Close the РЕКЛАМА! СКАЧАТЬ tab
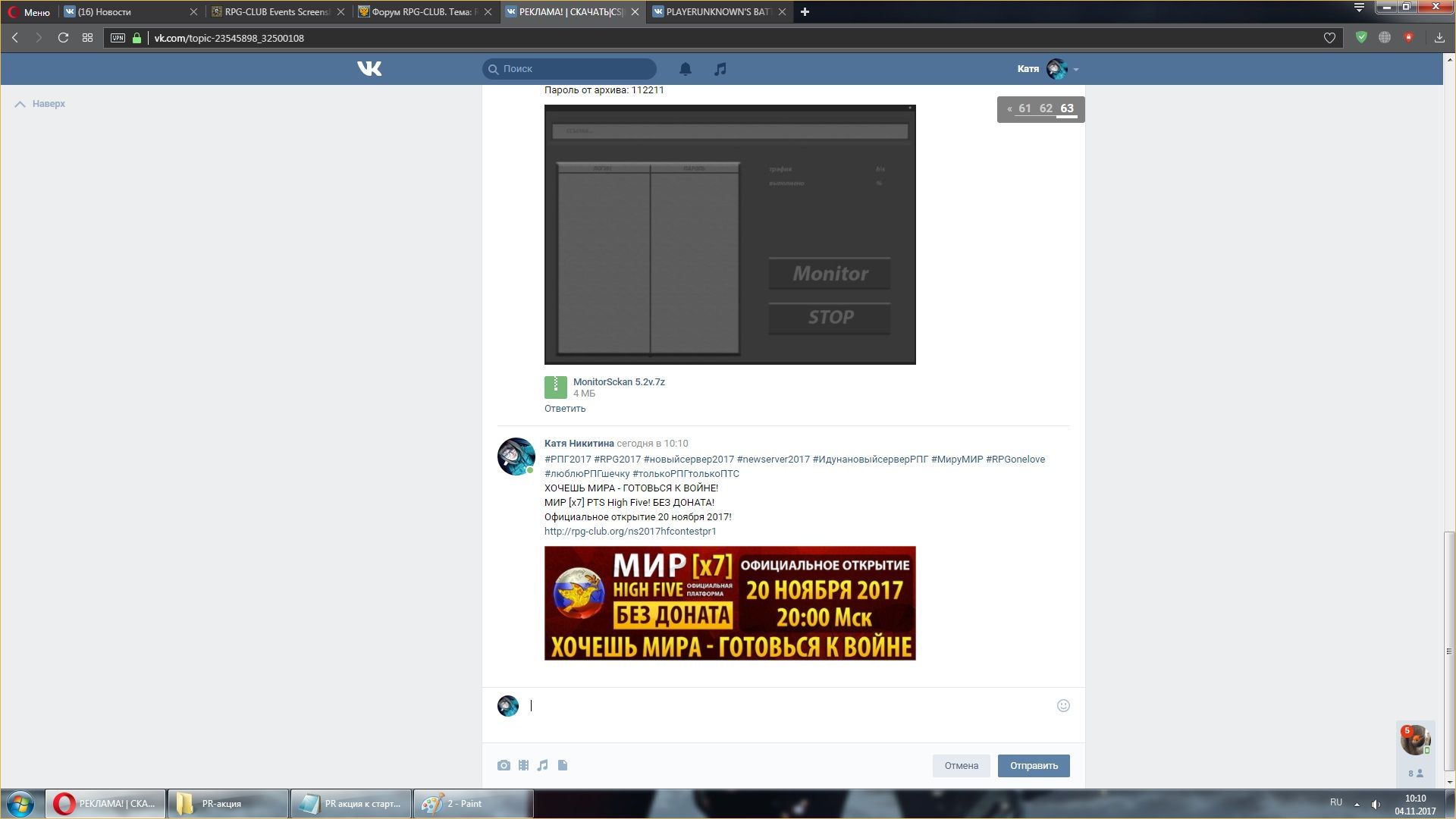Viewport: 1456px width, 819px height. point(635,11)
